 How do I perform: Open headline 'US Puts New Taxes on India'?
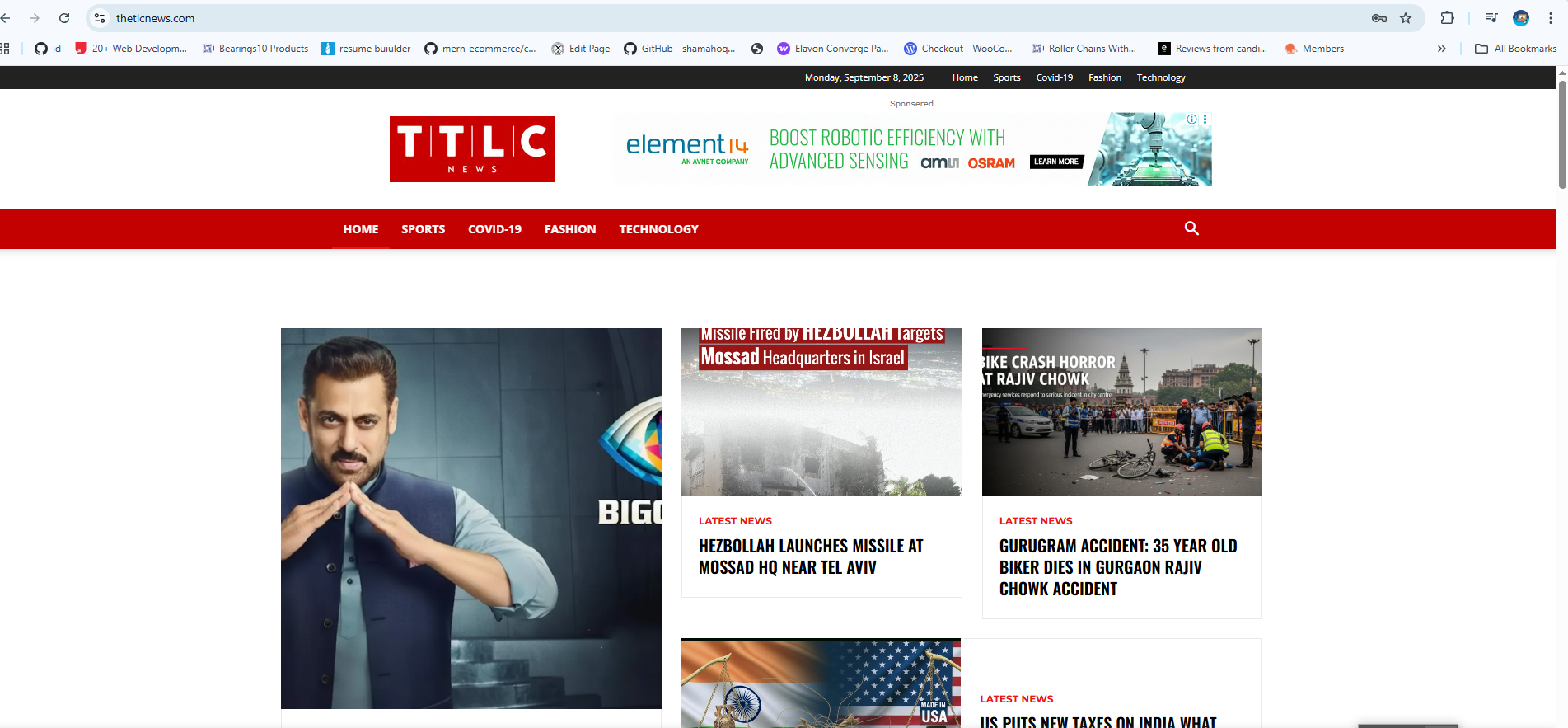point(1098,721)
